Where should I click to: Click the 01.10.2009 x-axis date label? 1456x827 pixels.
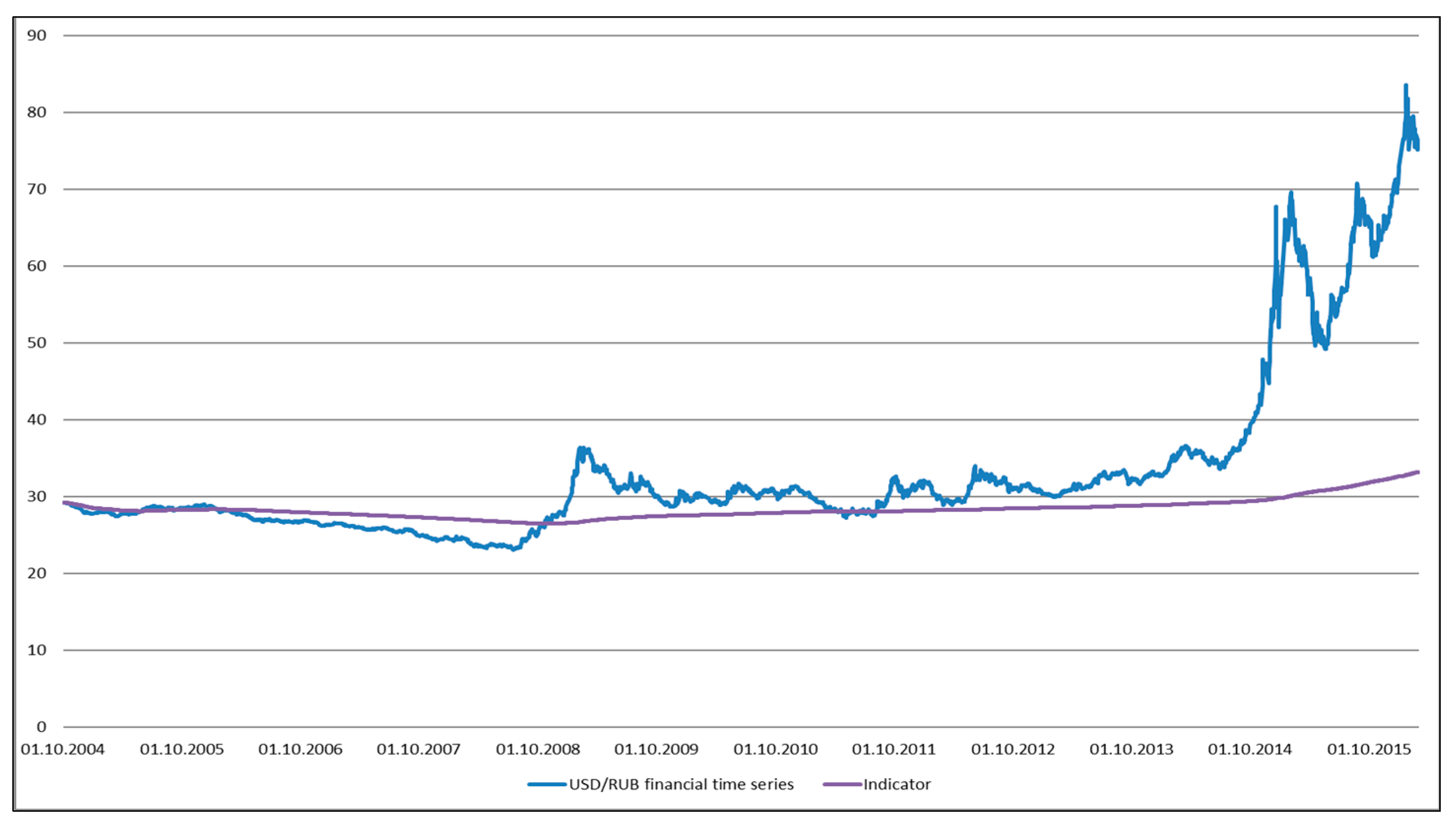(x=656, y=749)
